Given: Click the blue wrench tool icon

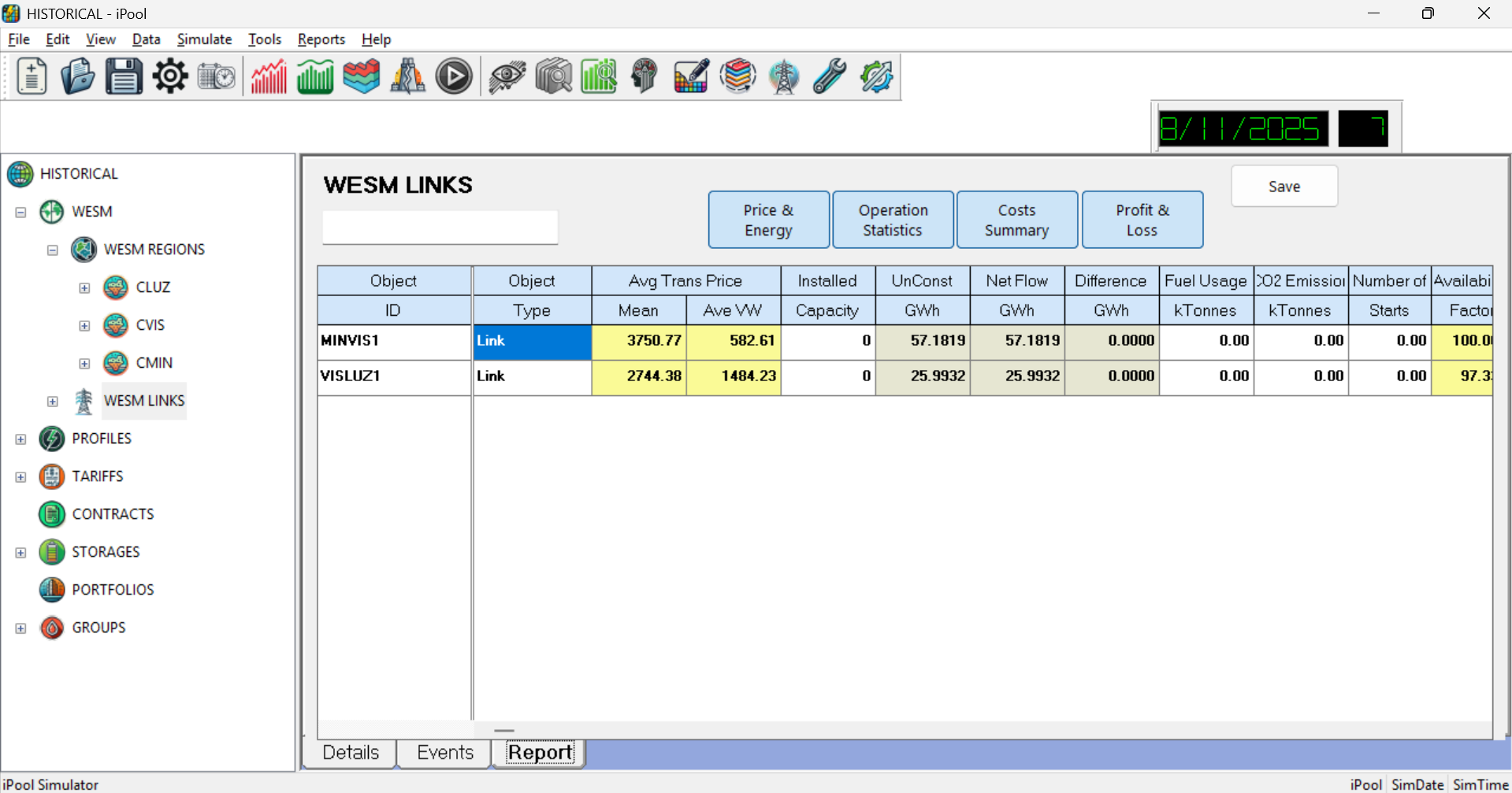Looking at the screenshot, I should pyautogui.click(x=830, y=76).
